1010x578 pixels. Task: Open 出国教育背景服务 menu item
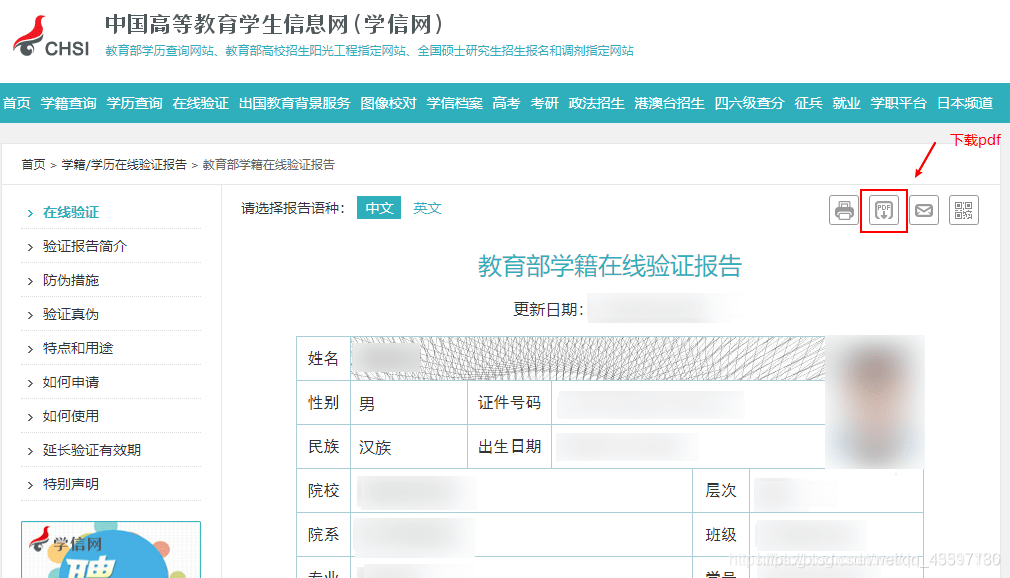click(294, 103)
